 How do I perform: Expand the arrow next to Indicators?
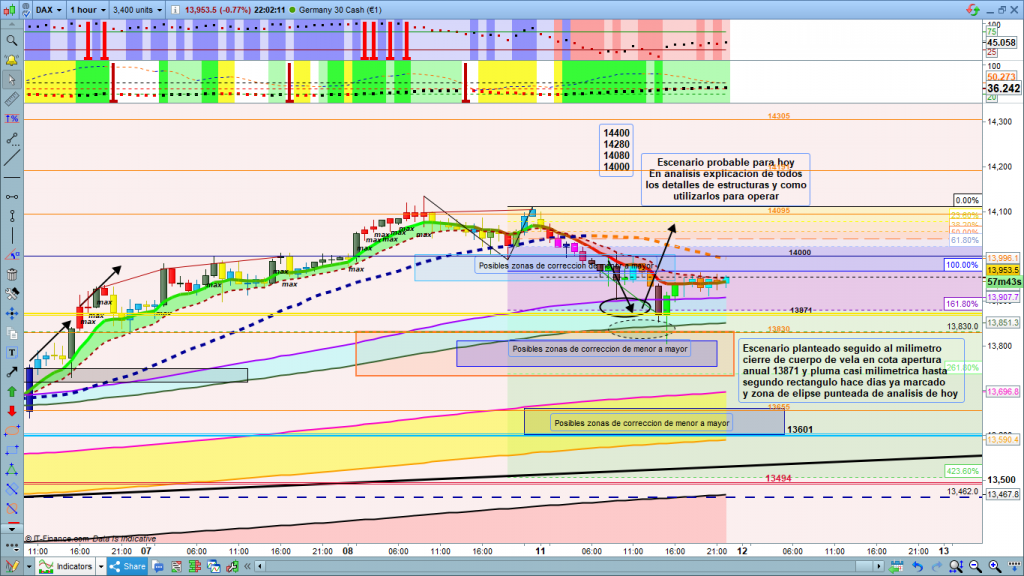[103, 567]
